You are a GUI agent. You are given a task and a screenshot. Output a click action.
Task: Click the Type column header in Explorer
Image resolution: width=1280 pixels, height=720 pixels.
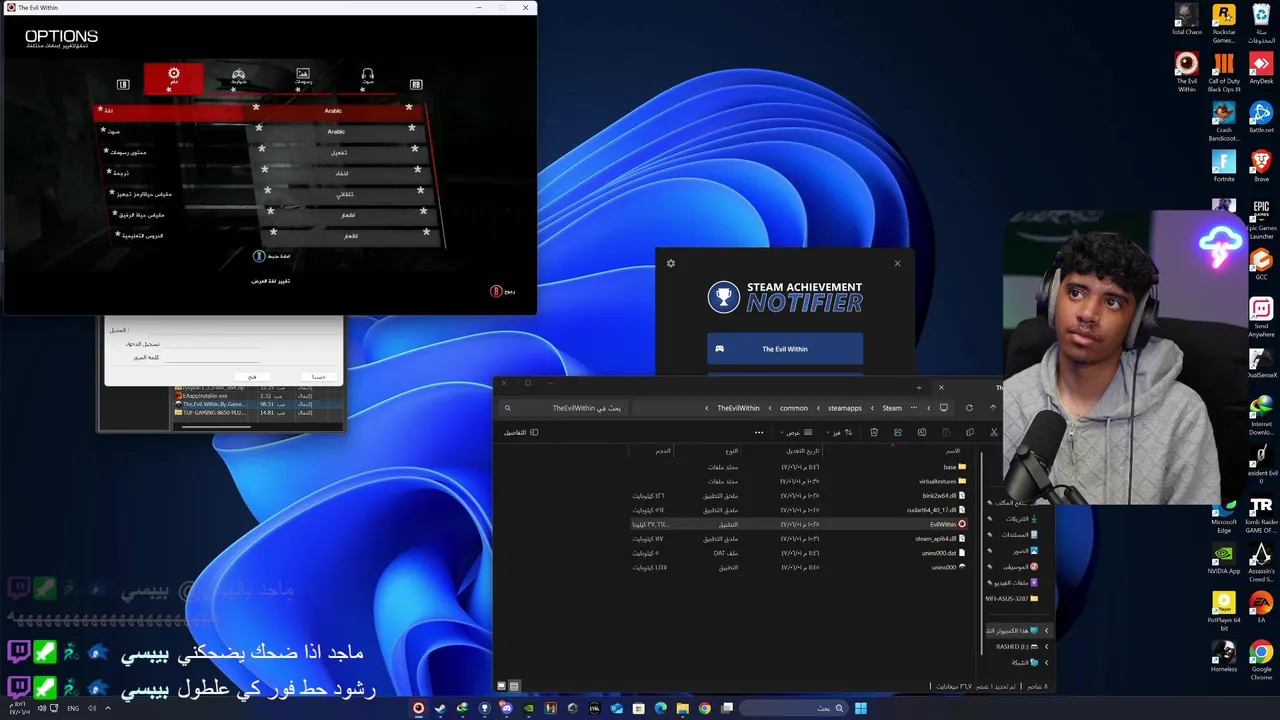[x=732, y=451]
